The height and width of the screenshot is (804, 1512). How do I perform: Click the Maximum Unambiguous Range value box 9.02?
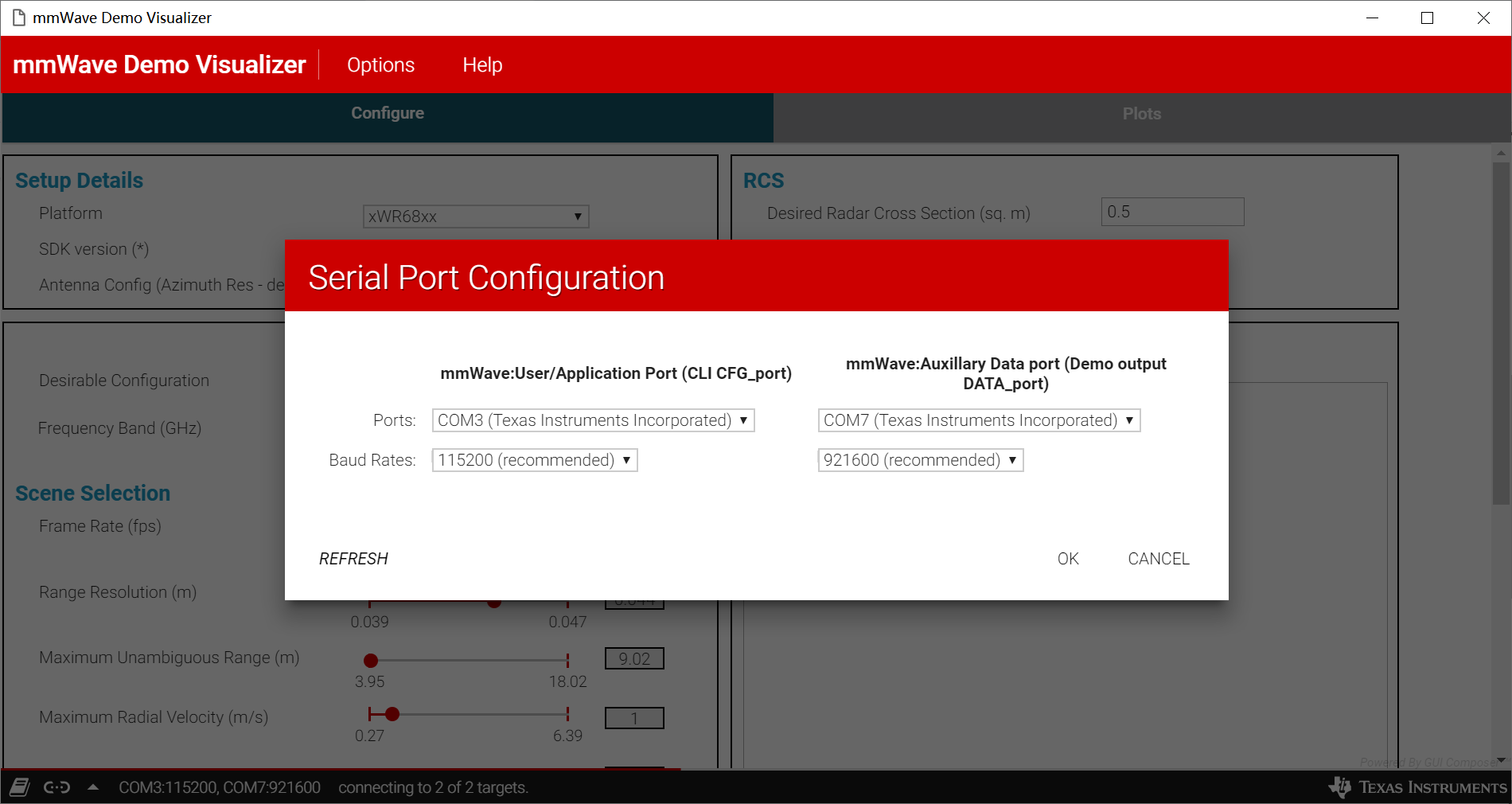634,659
